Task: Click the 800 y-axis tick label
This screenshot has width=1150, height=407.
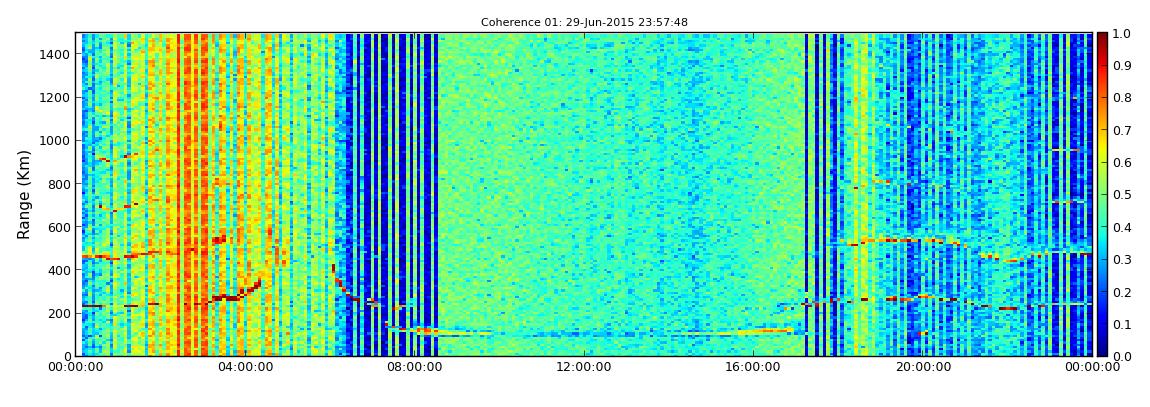Action: click(60, 184)
